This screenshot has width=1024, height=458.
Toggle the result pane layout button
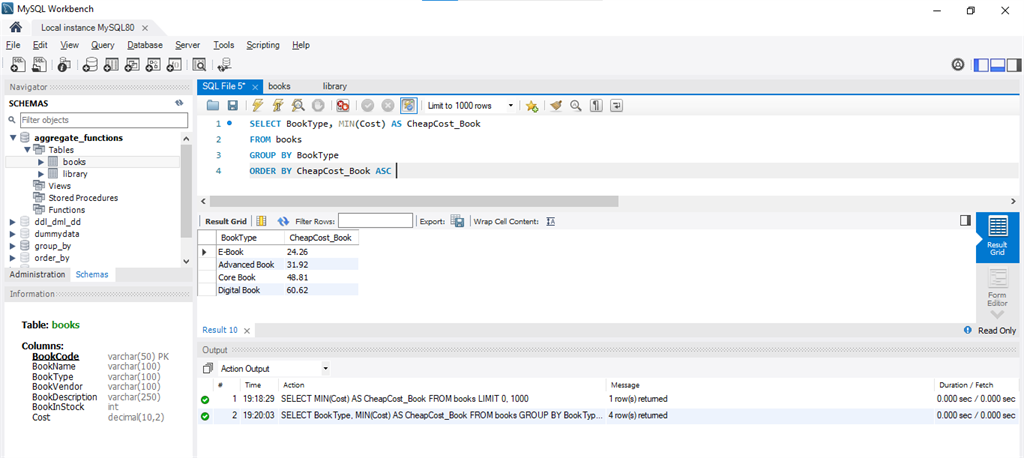[x=965, y=221]
